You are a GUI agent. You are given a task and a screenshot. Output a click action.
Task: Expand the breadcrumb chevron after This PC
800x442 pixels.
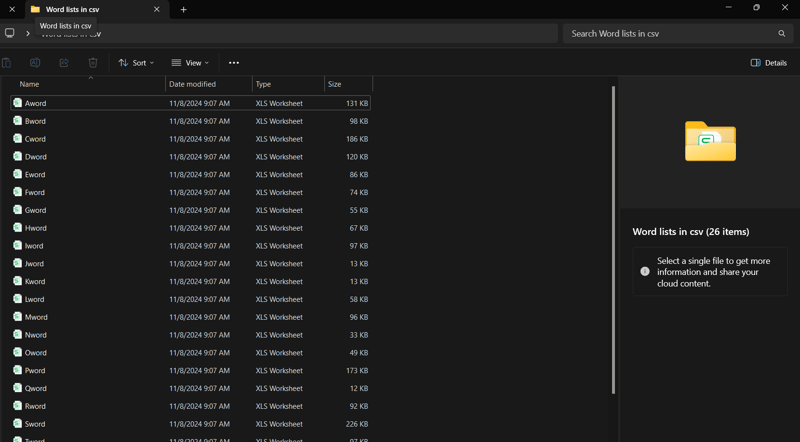coord(28,33)
